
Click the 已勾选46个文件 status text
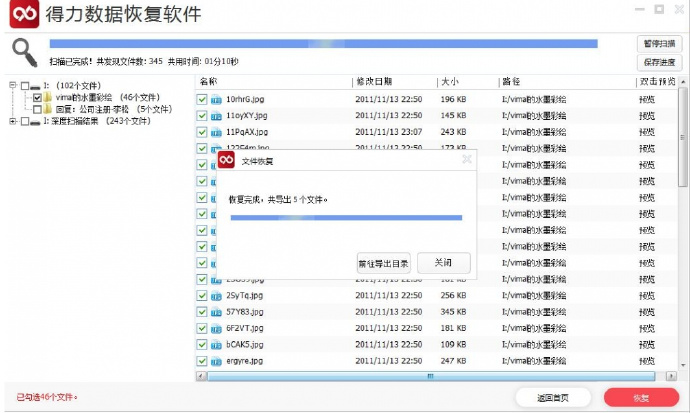[x=47, y=397]
